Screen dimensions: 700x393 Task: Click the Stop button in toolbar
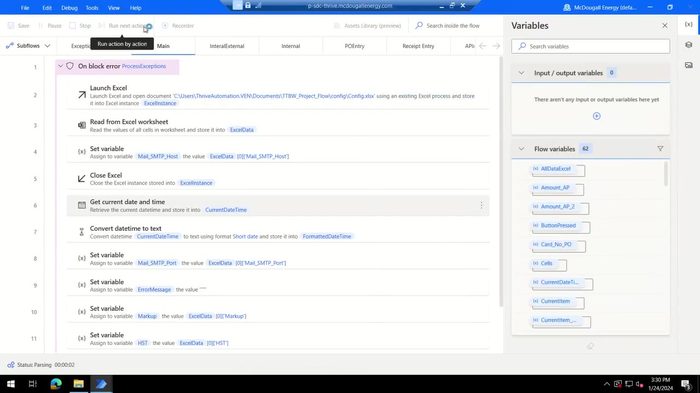point(80,26)
